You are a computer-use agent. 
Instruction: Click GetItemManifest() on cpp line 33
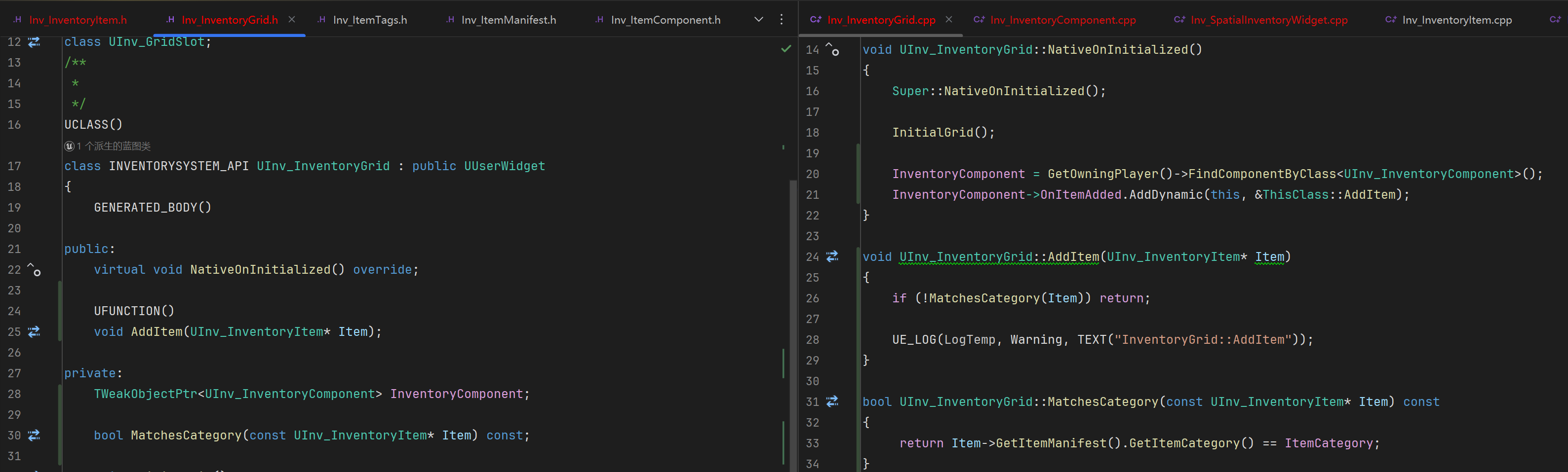tap(1058, 443)
